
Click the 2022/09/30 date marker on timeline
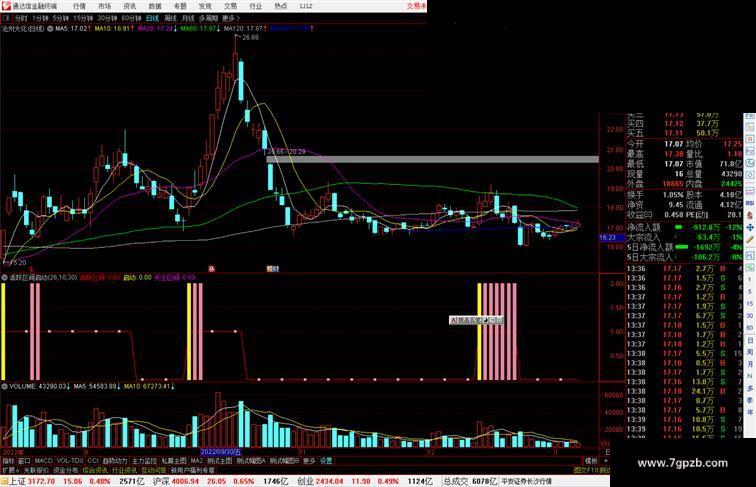click(221, 452)
